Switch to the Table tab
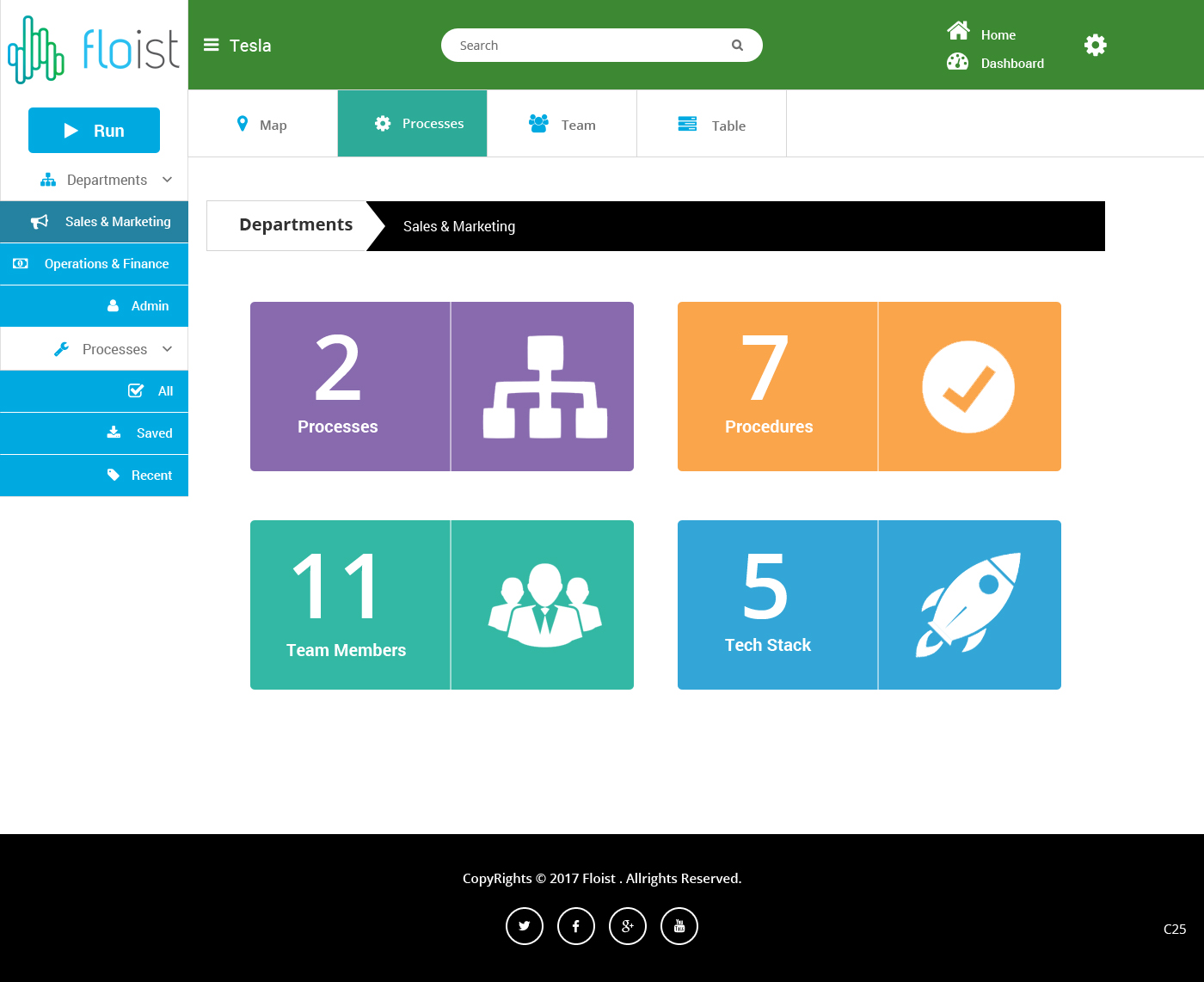The image size is (1204, 982). [x=712, y=124]
